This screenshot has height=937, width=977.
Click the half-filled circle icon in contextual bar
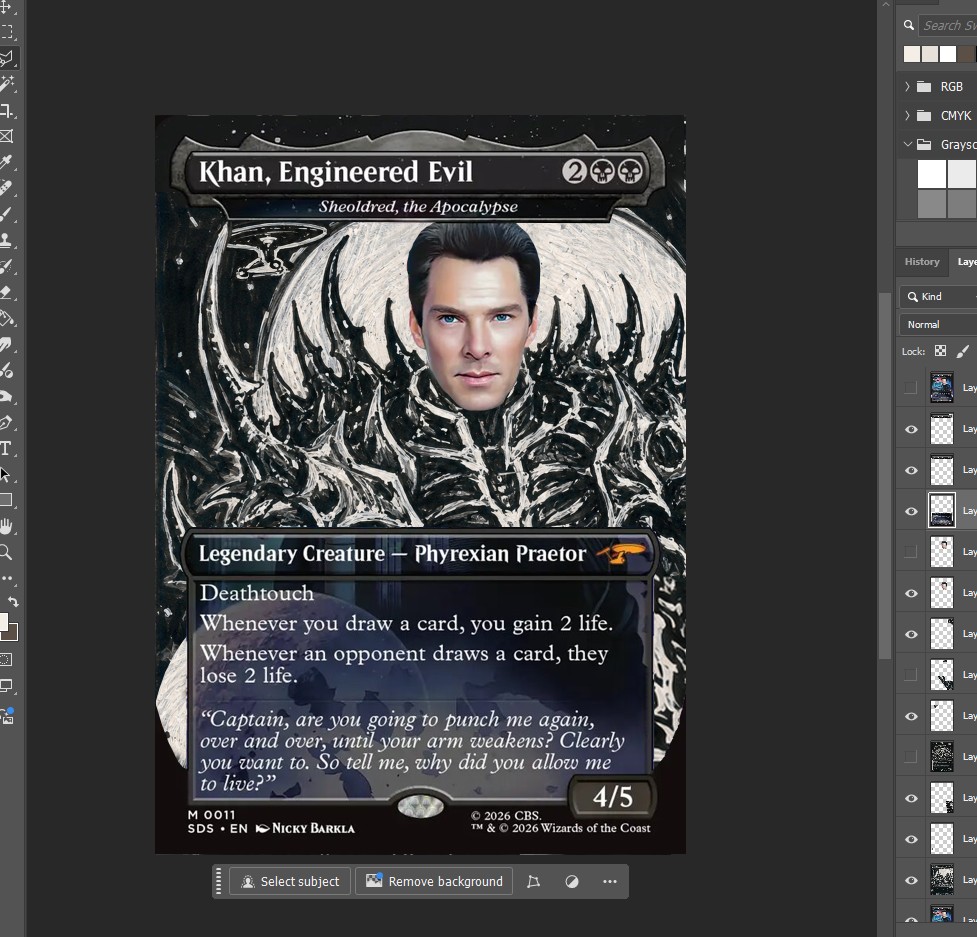click(571, 882)
